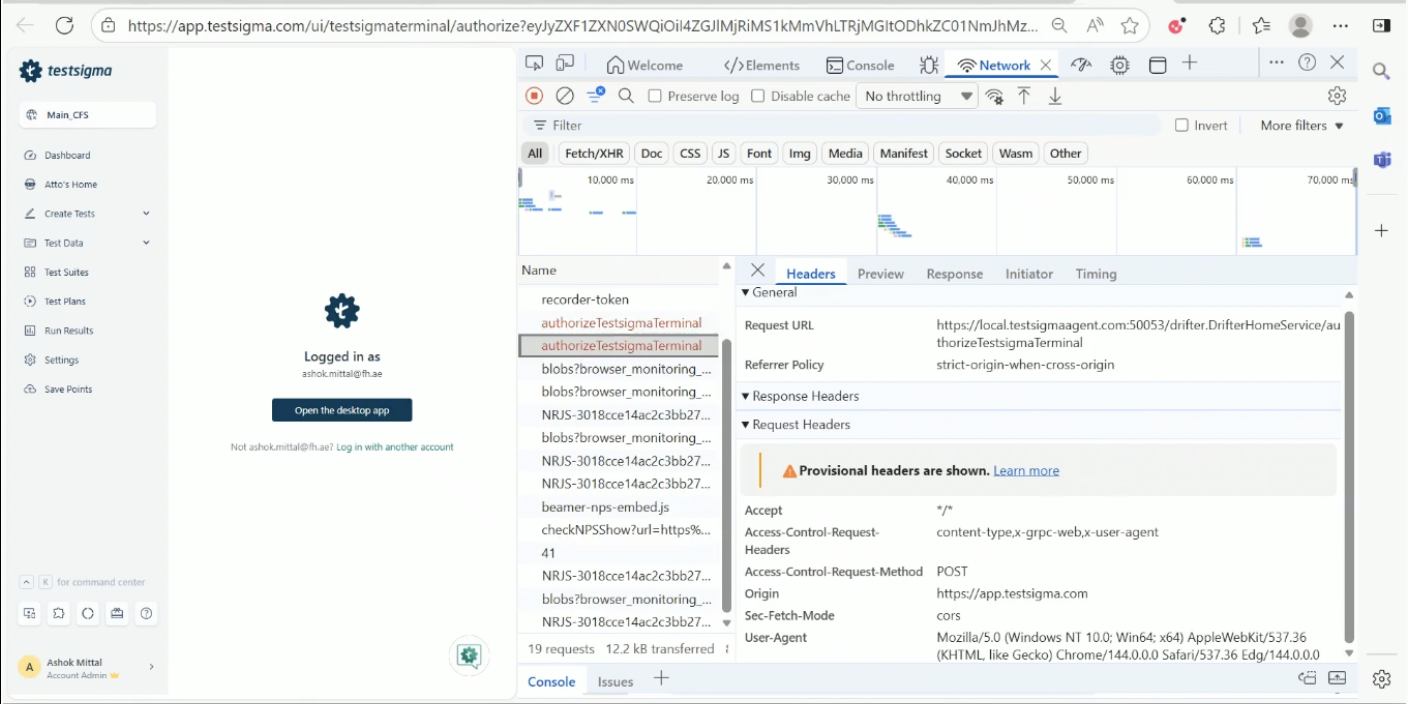The width and height of the screenshot is (1408, 704).
Task: Expand Ashok Mittal account chevron
Action: coord(151,667)
